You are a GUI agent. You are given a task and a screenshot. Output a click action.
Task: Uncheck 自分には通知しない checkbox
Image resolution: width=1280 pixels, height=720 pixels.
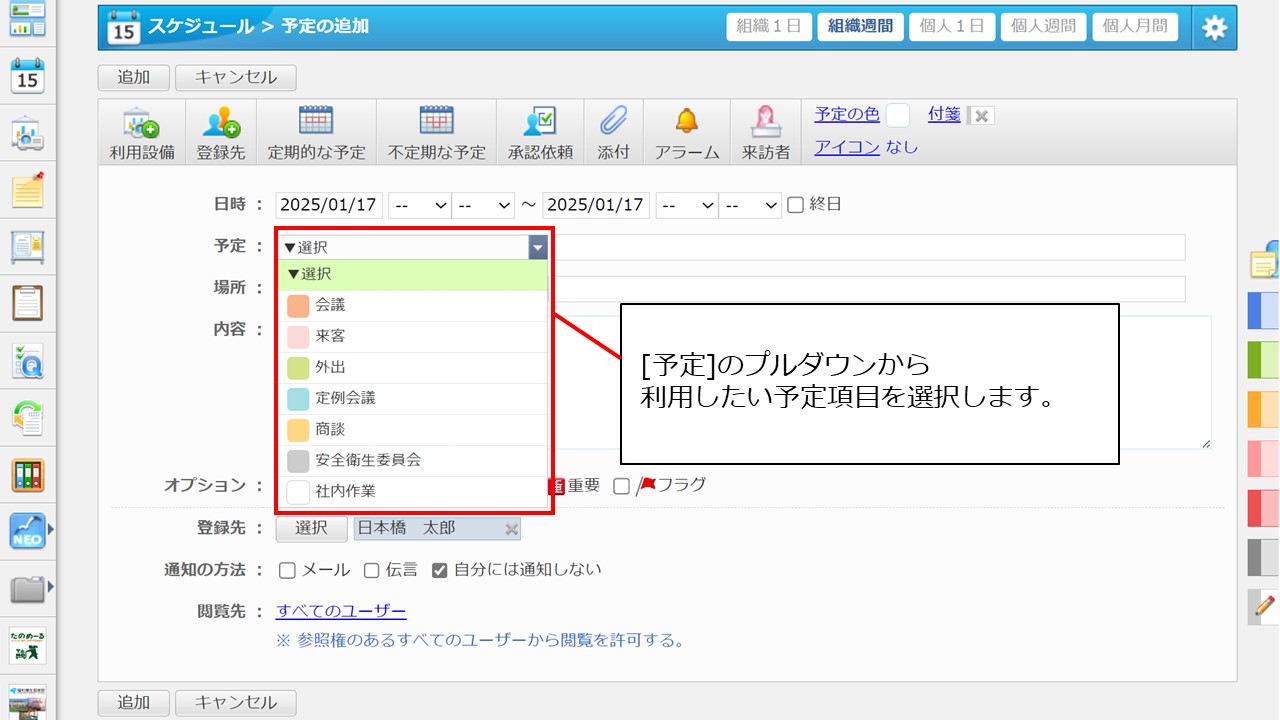click(439, 570)
